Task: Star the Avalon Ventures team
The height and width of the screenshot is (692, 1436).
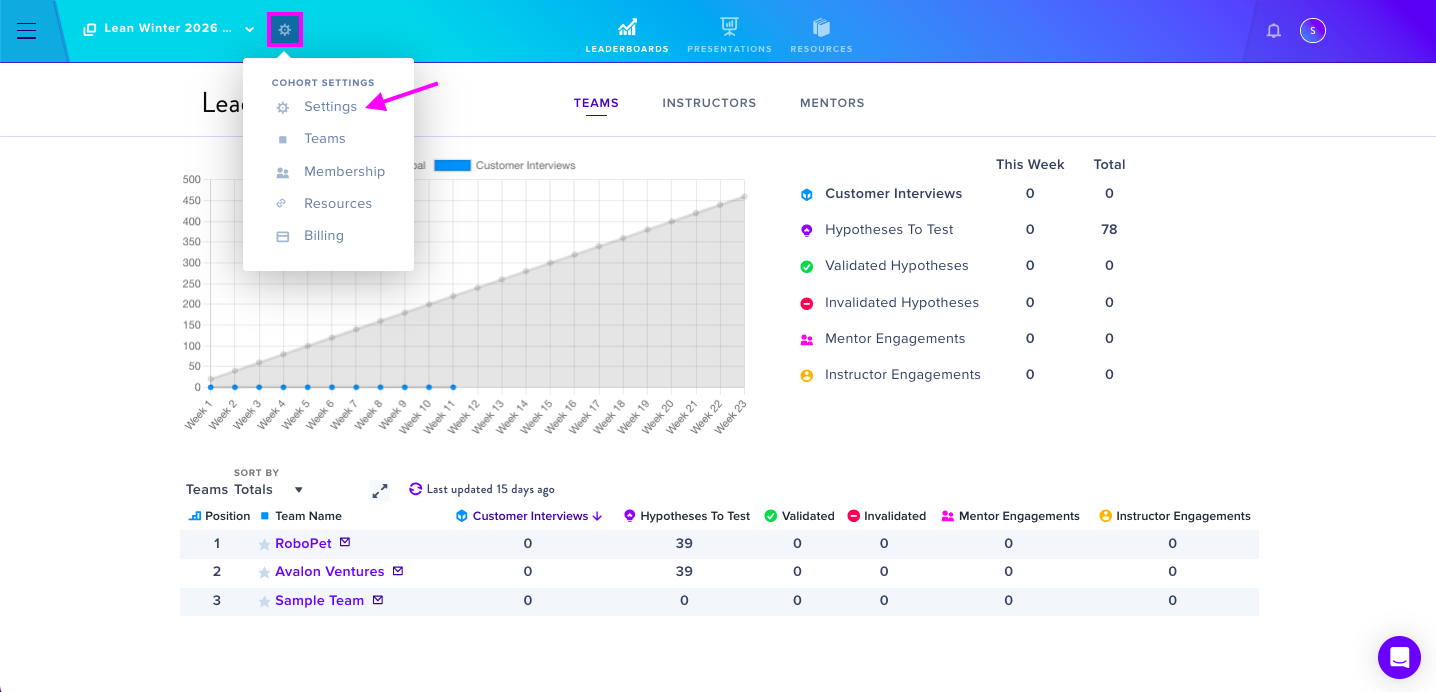Action: (x=264, y=573)
